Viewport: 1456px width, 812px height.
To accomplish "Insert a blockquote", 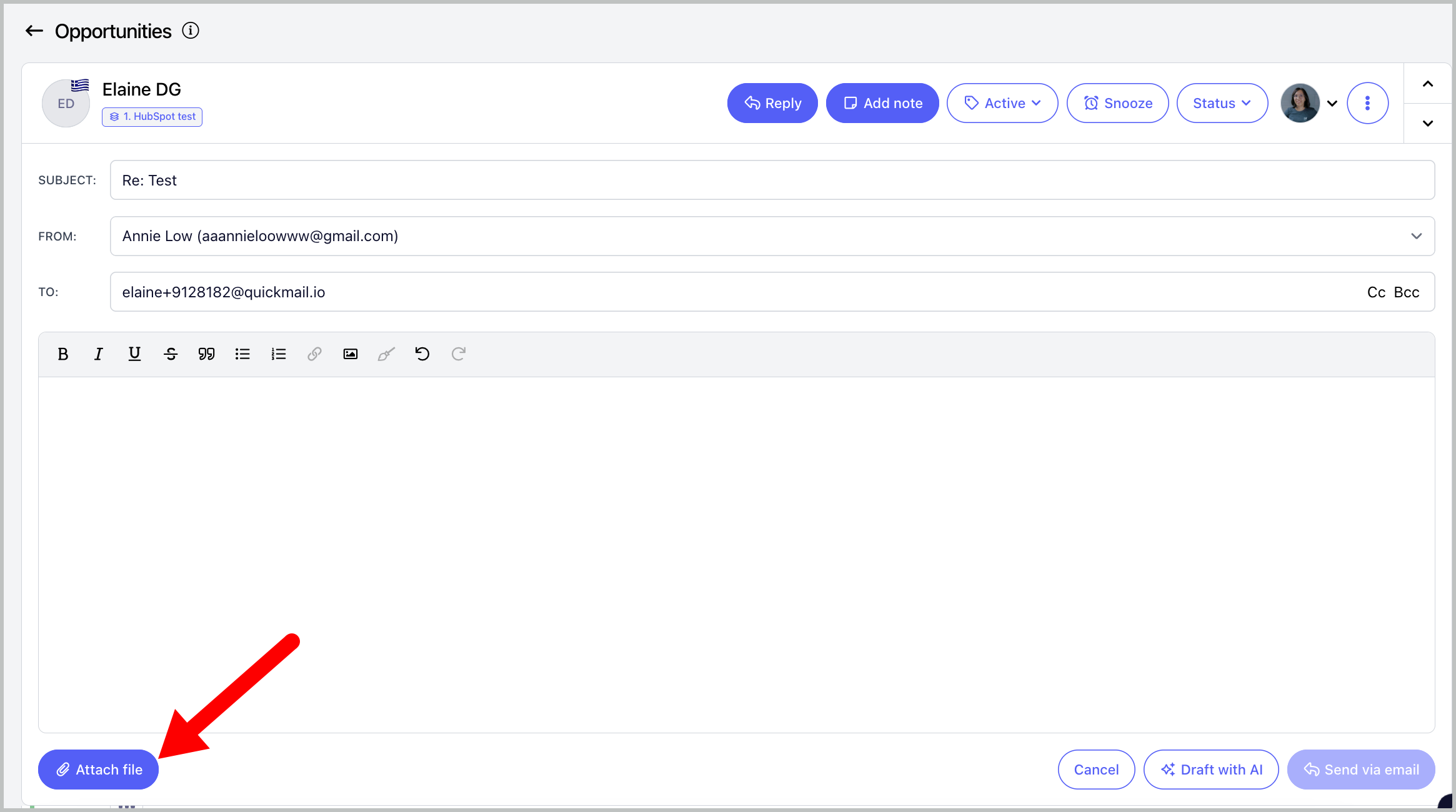I will [206, 354].
